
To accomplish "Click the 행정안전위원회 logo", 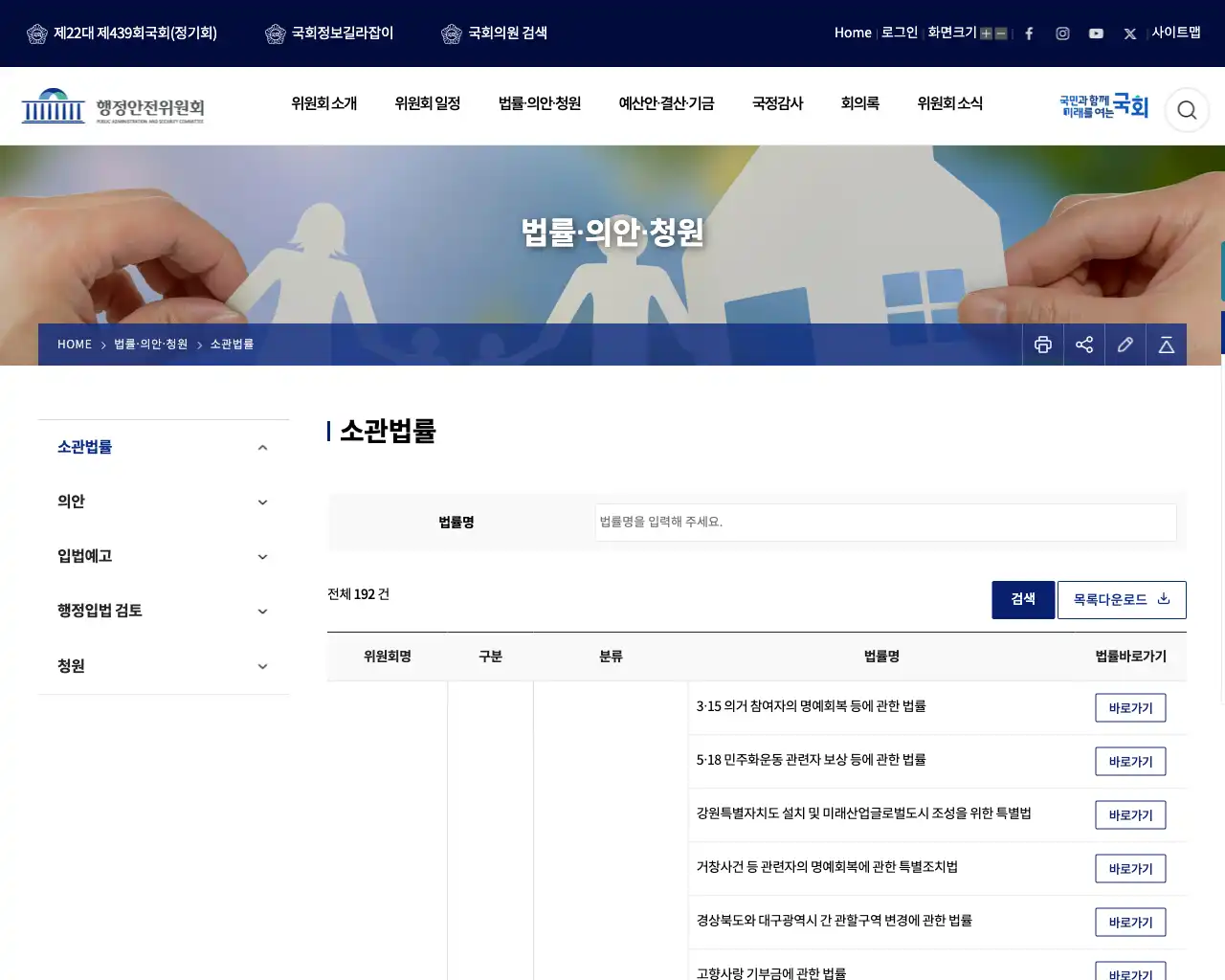I will point(113,106).
